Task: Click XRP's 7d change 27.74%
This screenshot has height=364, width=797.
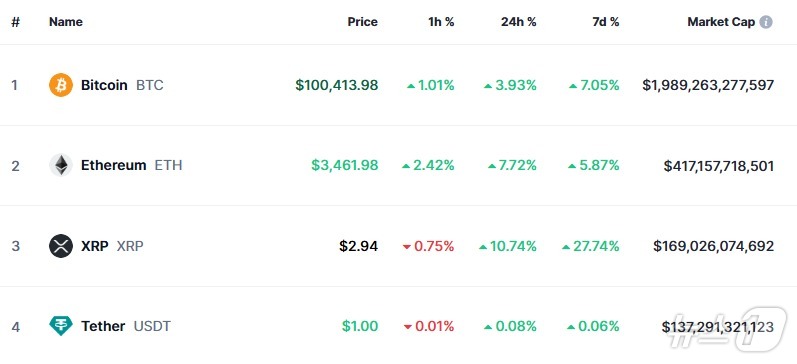Action: (591, 246)
